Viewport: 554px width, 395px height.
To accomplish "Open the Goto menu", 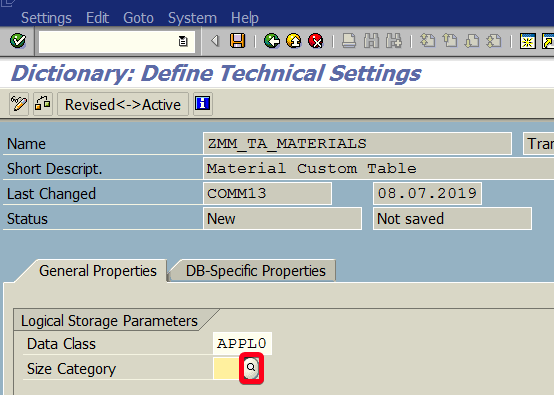I will coord(138,18).
